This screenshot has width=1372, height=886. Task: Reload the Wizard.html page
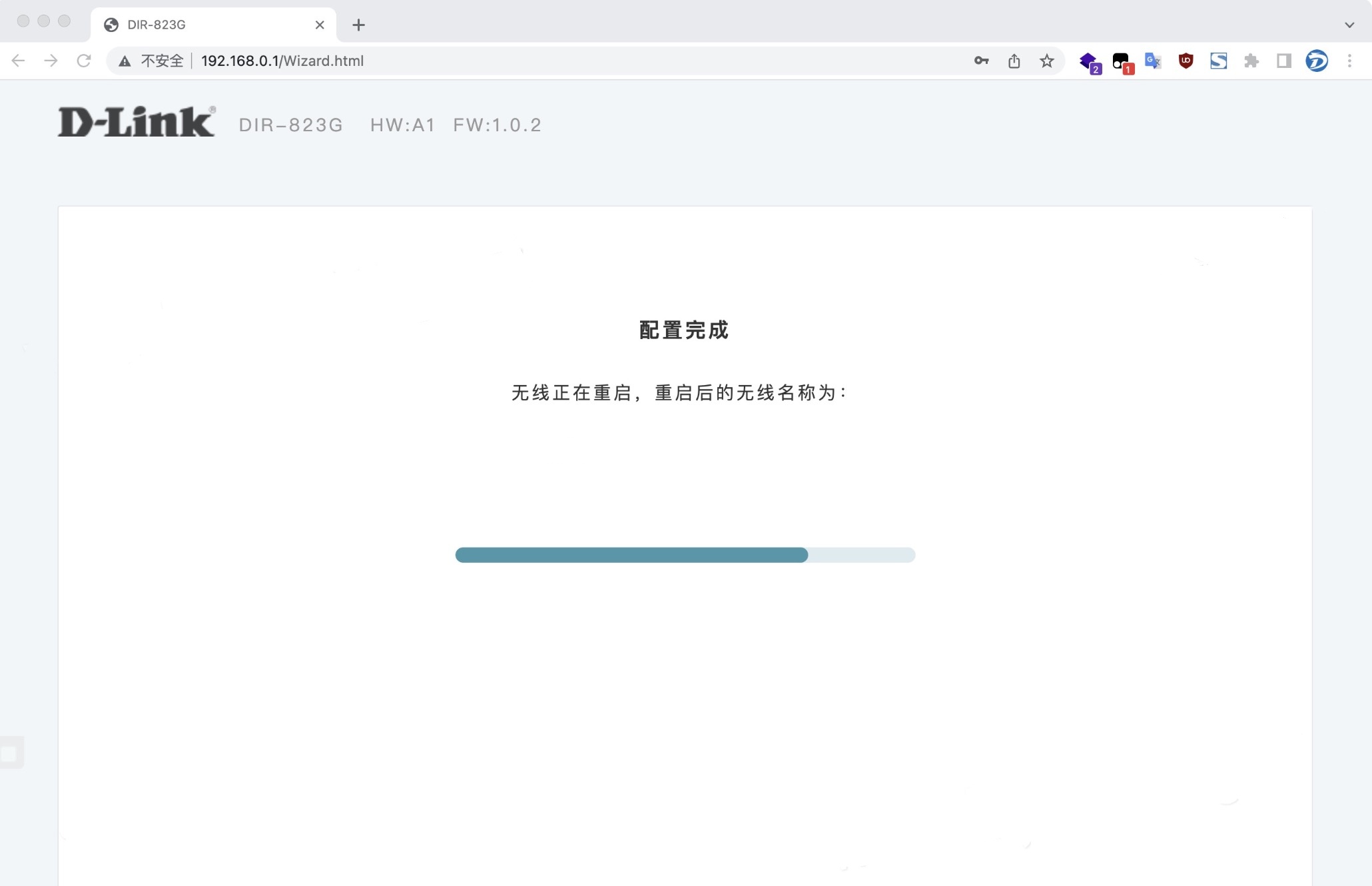point(84,61)
